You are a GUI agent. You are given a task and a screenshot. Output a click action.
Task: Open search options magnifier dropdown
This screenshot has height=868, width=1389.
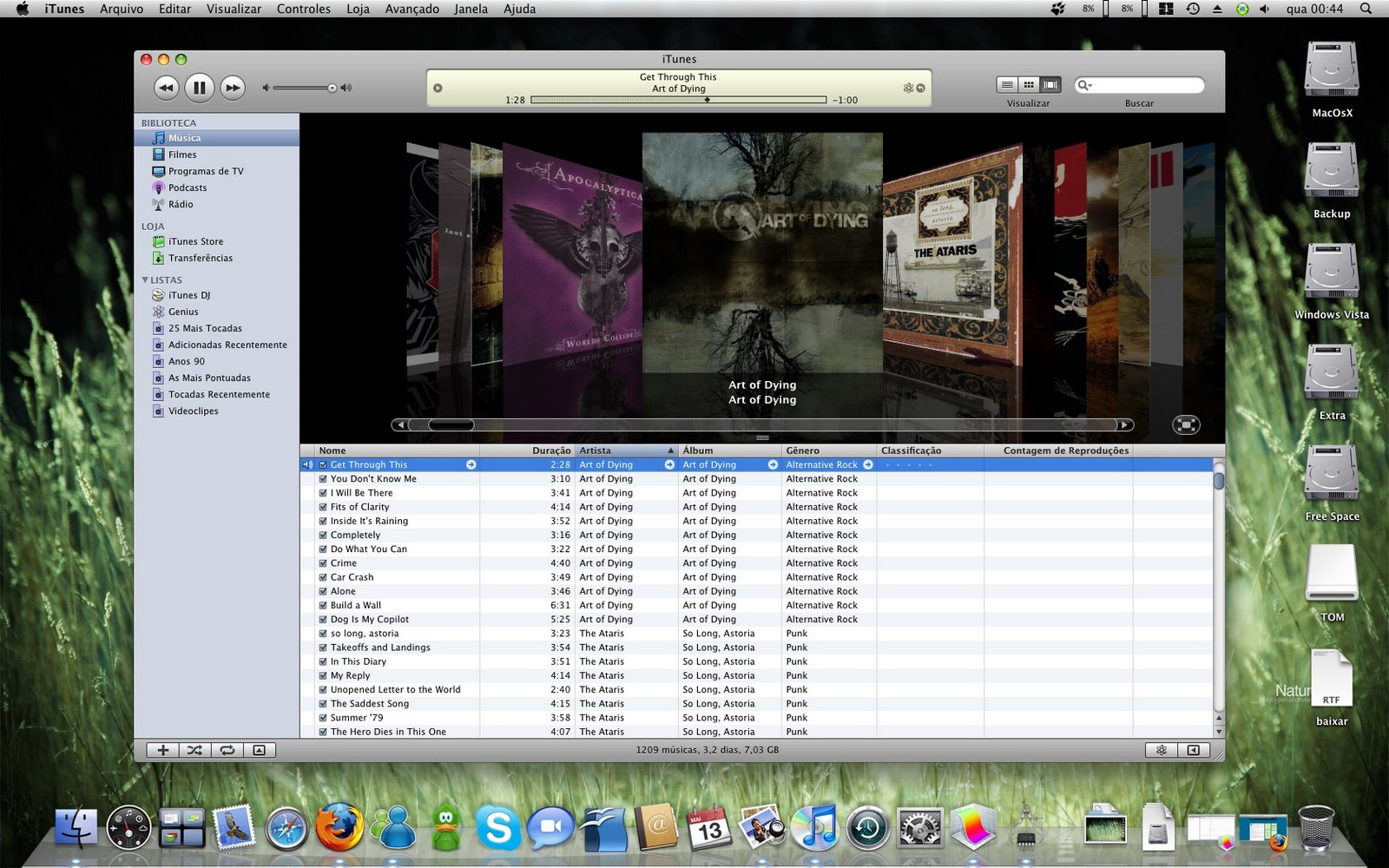click(x=1083, y=85)
